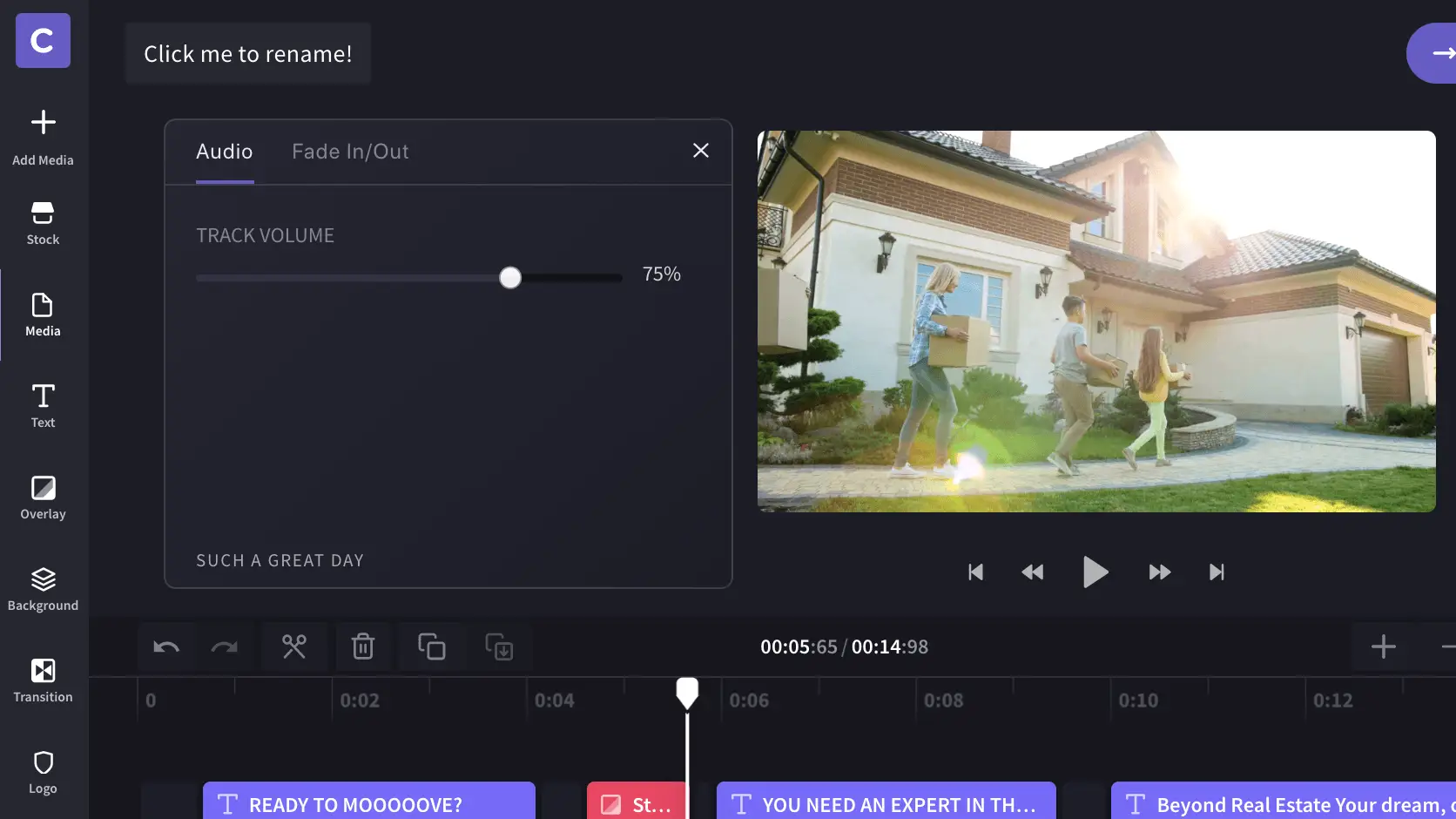This screenshot has width=1456, height=819.
Task: Click the 0:06 mark on ruler
Action: click(749, 701)
